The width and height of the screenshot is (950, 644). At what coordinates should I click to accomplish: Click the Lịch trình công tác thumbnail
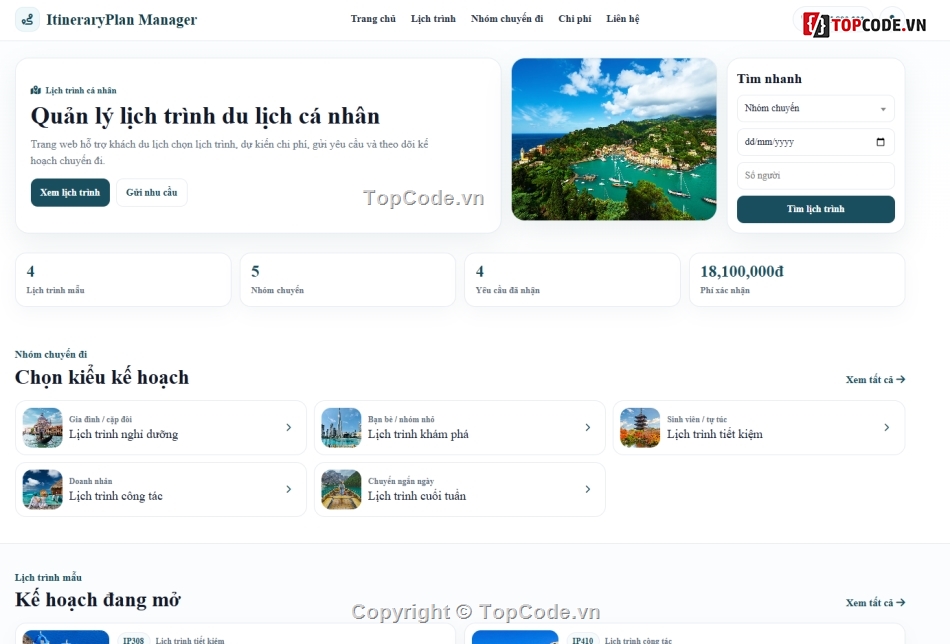click(x=42, y=490)
